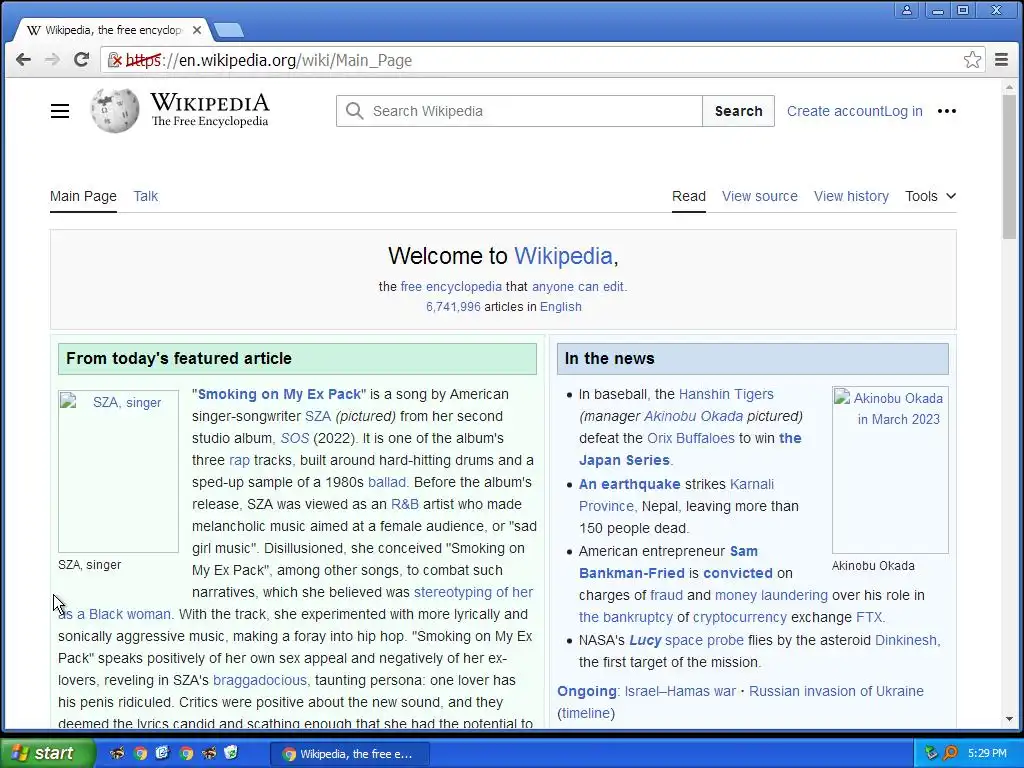Click the Windows Start button

click(47, 753)
